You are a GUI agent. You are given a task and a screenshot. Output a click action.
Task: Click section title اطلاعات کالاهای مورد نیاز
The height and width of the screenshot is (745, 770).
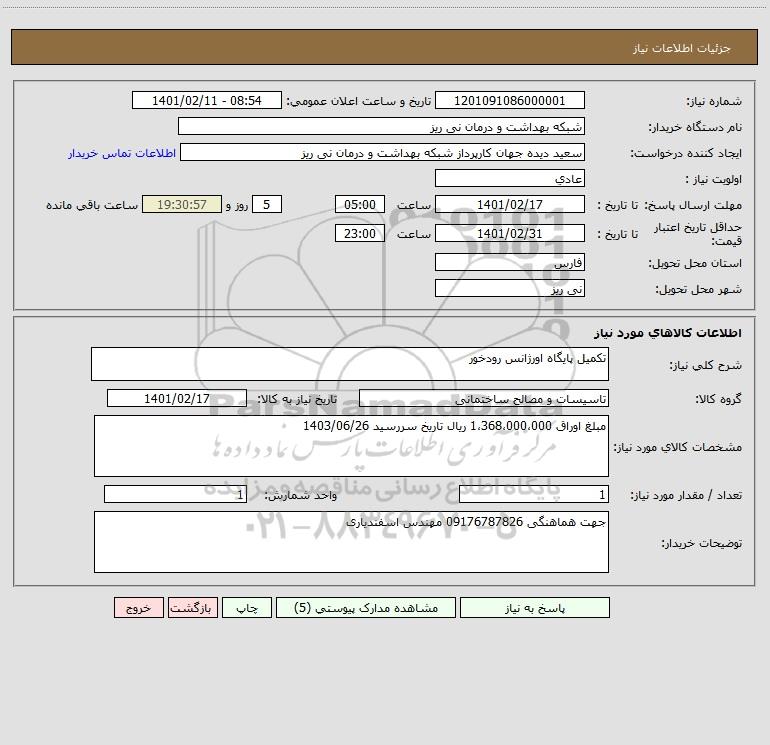(x=668, y=333)
